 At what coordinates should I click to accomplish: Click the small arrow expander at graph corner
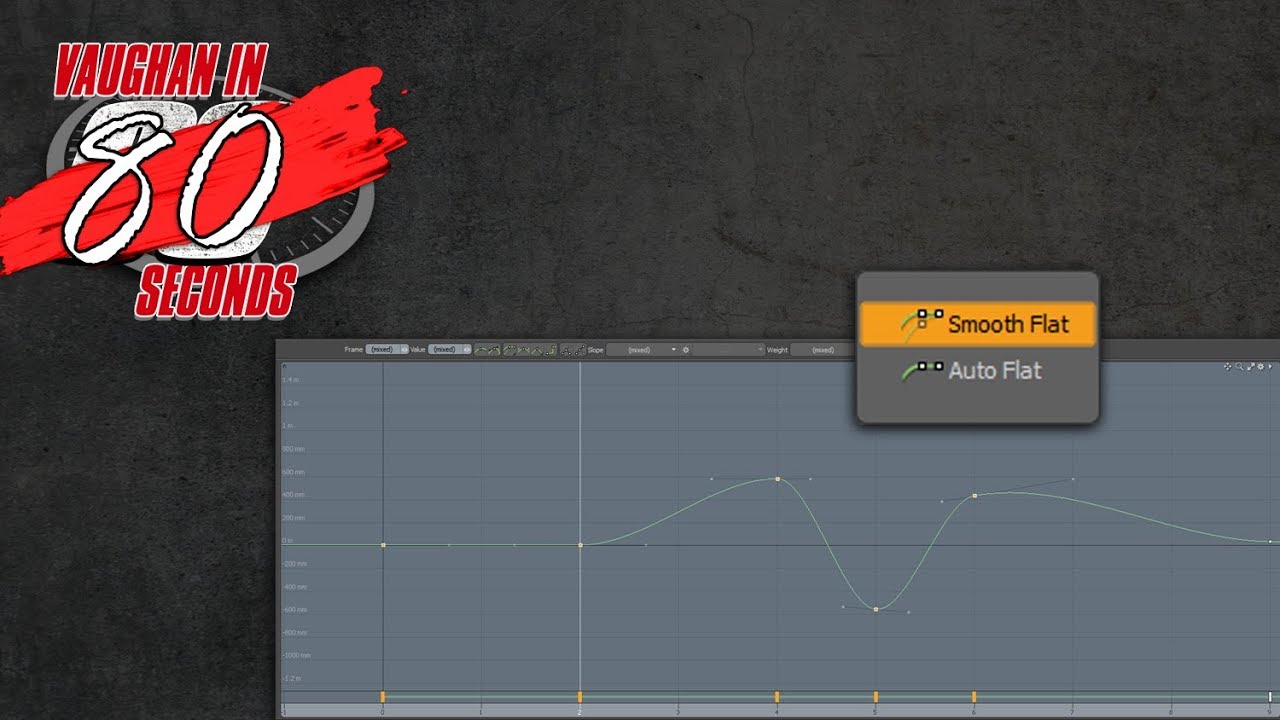click(1270, 367)
